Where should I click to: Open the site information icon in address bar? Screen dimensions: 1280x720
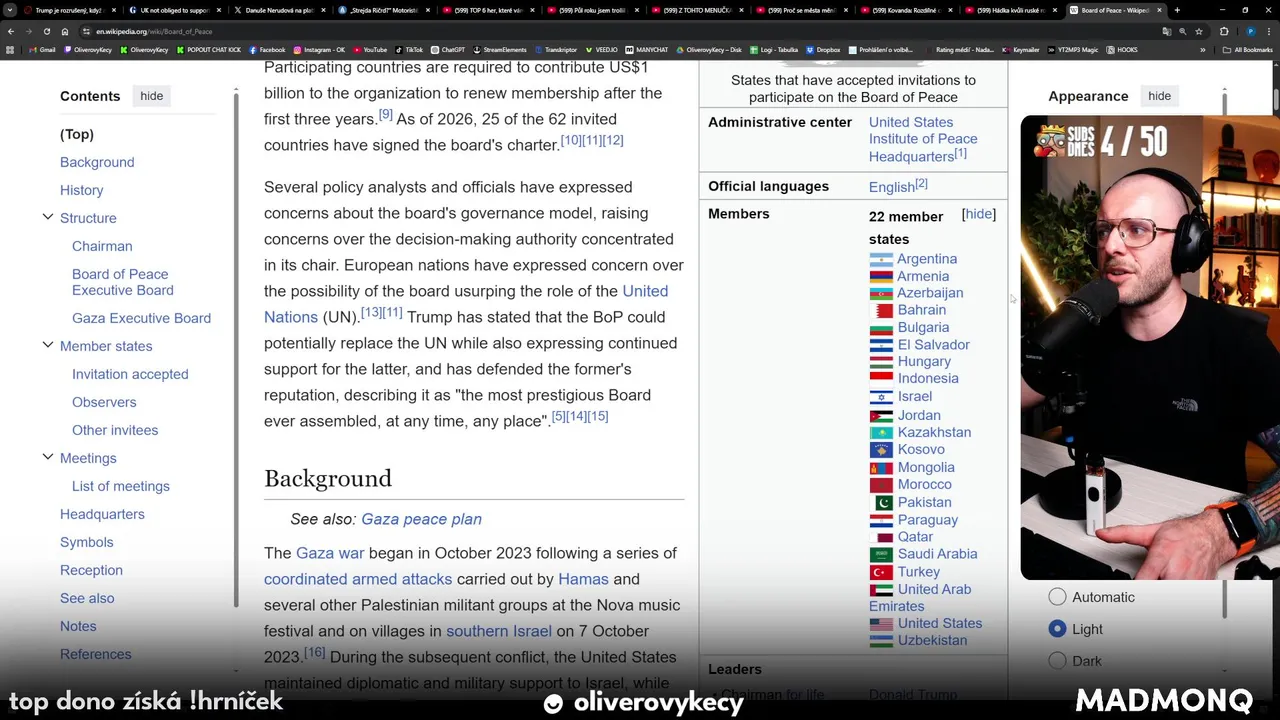coord(87,31)
